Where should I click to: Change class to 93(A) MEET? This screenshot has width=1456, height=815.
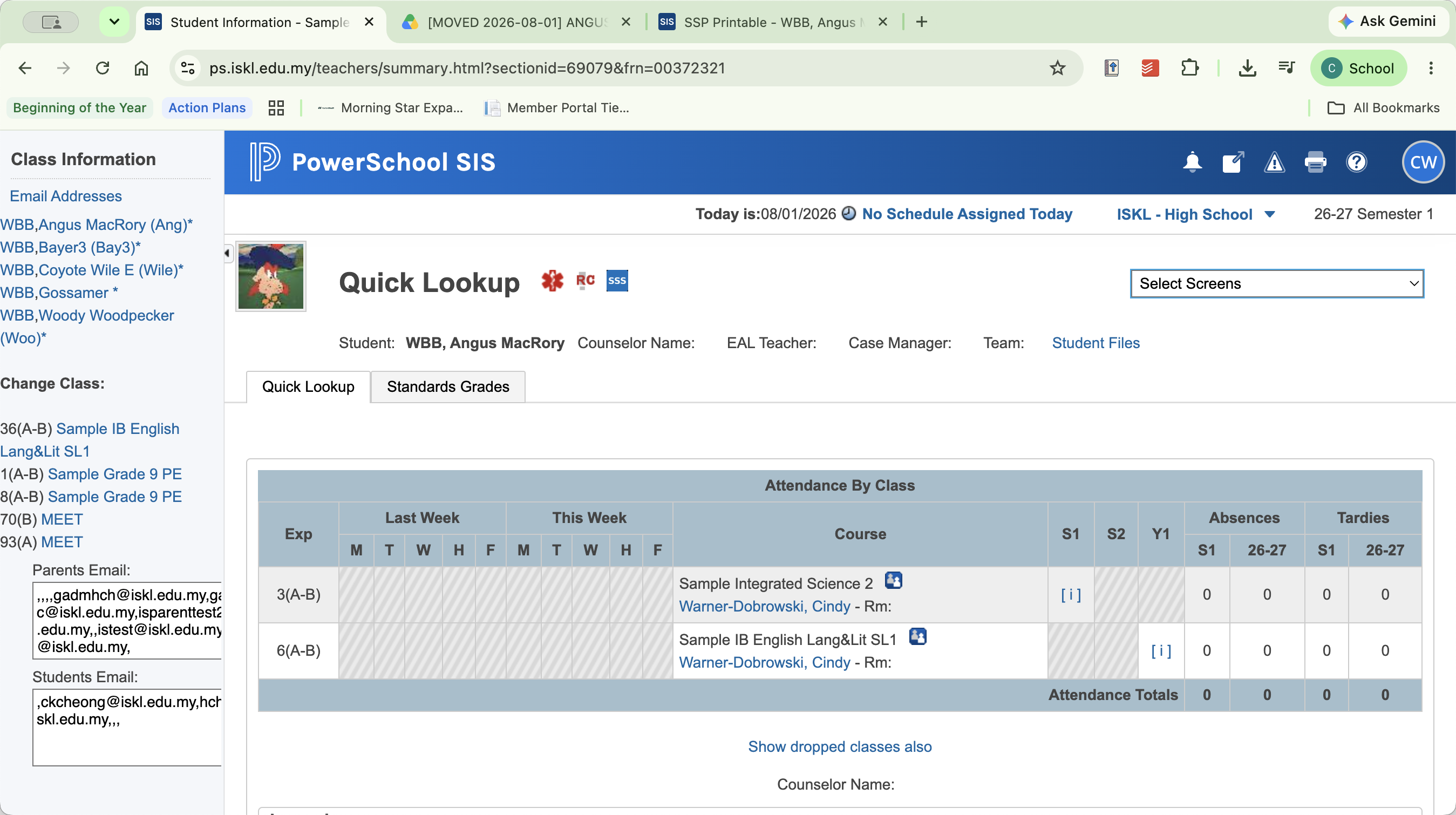coord(62,541)
